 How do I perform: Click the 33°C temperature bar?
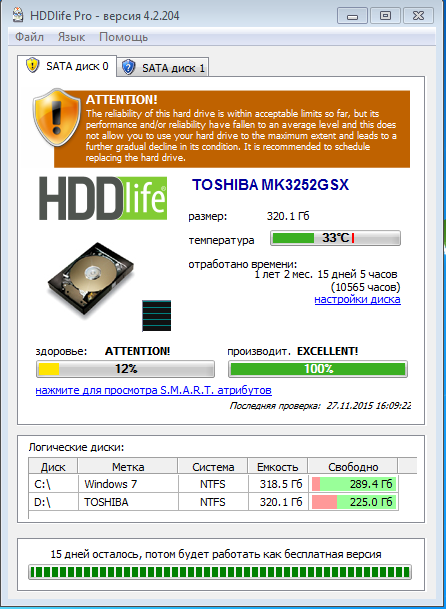[335, 238]
